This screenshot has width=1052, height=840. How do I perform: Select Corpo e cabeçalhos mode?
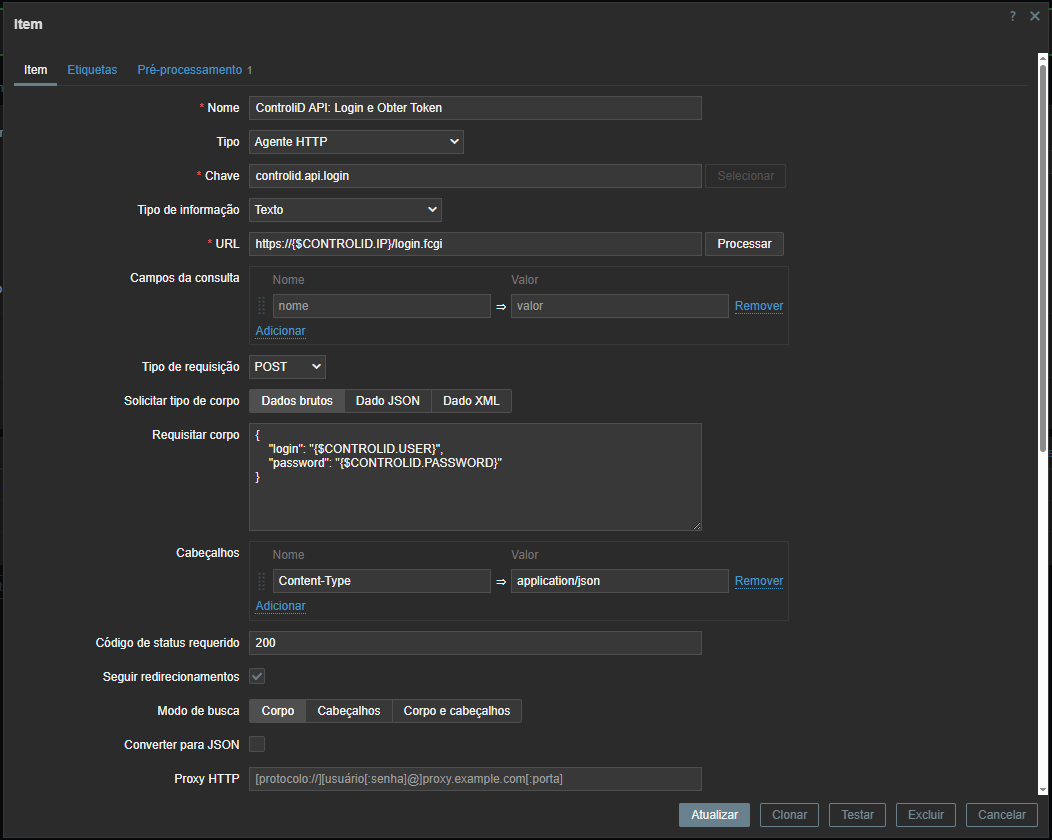click(x=456, y=711)
